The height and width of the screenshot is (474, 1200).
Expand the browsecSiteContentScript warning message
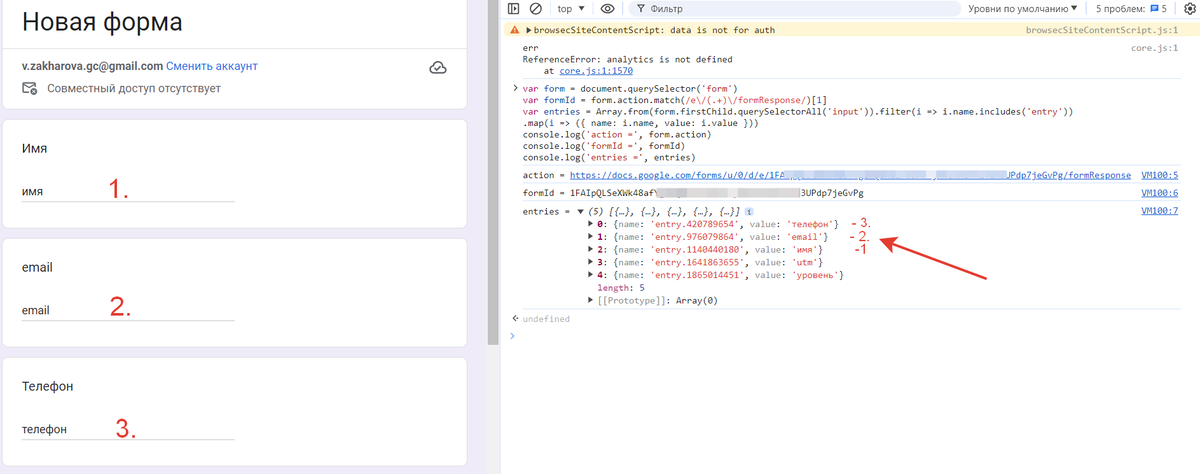[528, 30]
